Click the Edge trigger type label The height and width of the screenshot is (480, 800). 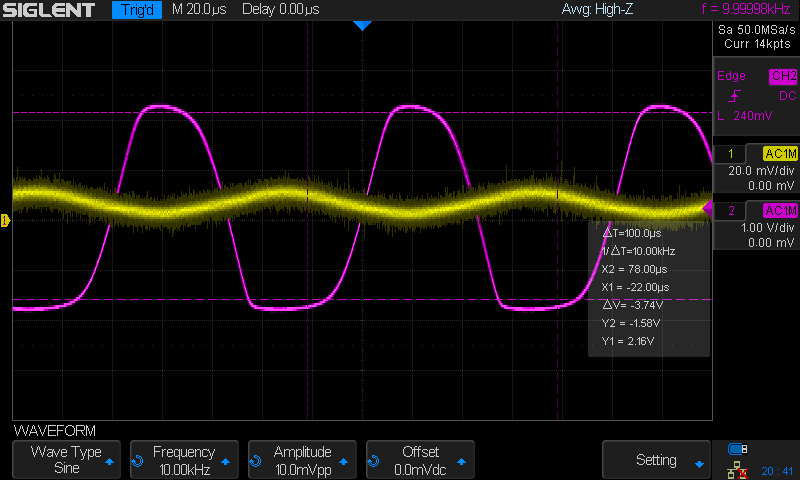coord(731,76)
